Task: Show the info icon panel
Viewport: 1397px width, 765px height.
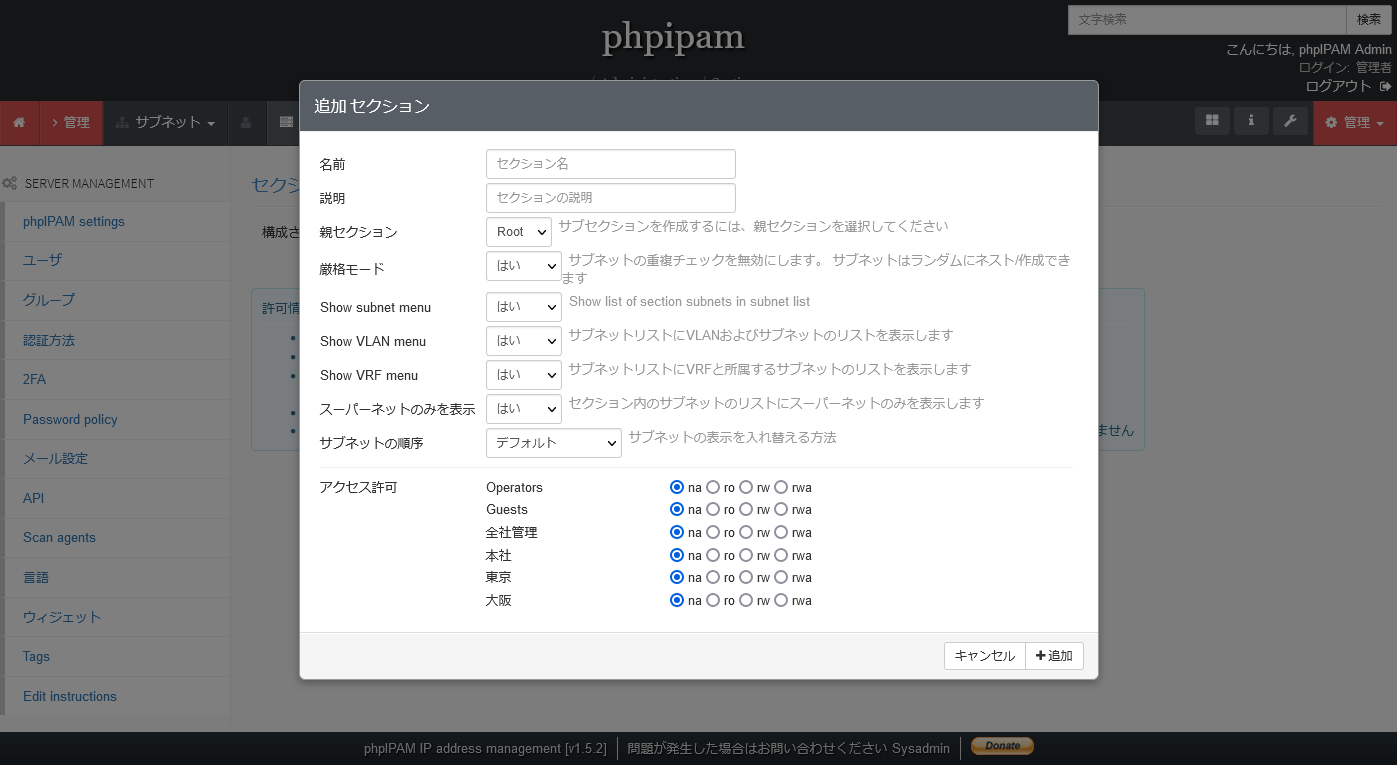Action: coord(1251,121)
